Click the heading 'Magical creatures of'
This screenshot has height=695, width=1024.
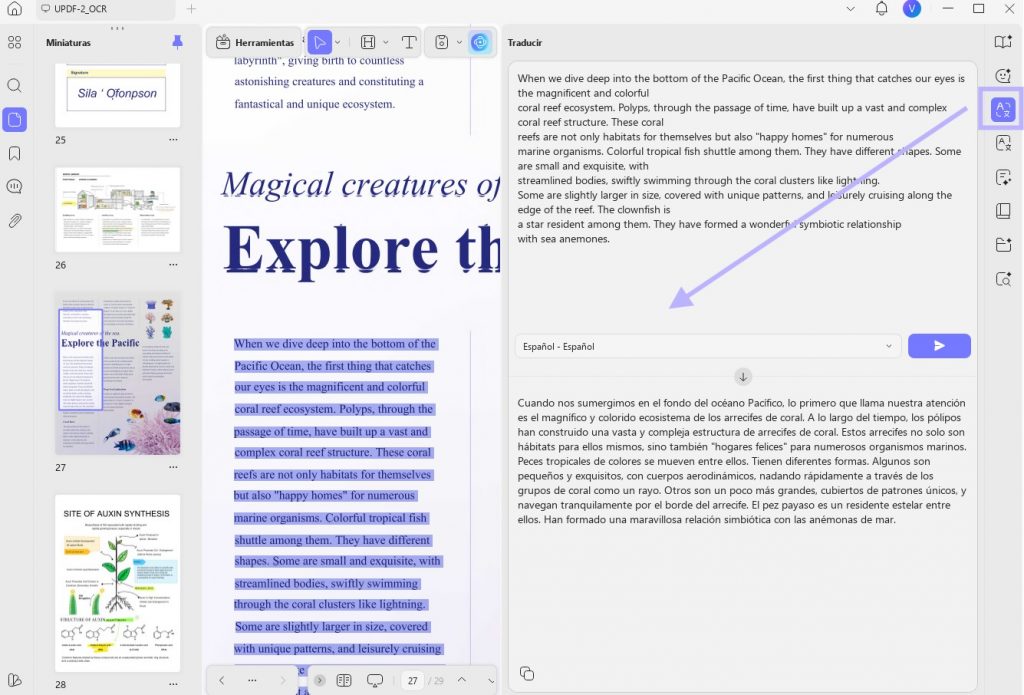360,185
